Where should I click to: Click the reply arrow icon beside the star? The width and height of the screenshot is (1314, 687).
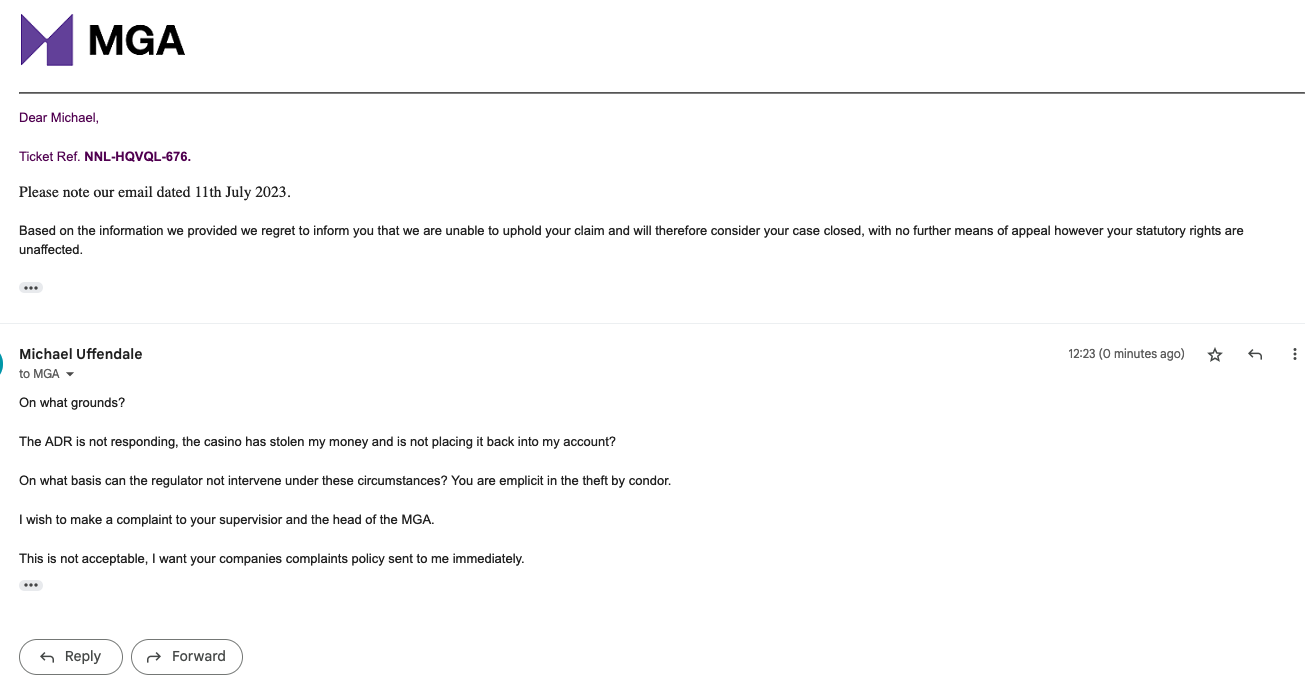click(x=1255, y=355)
